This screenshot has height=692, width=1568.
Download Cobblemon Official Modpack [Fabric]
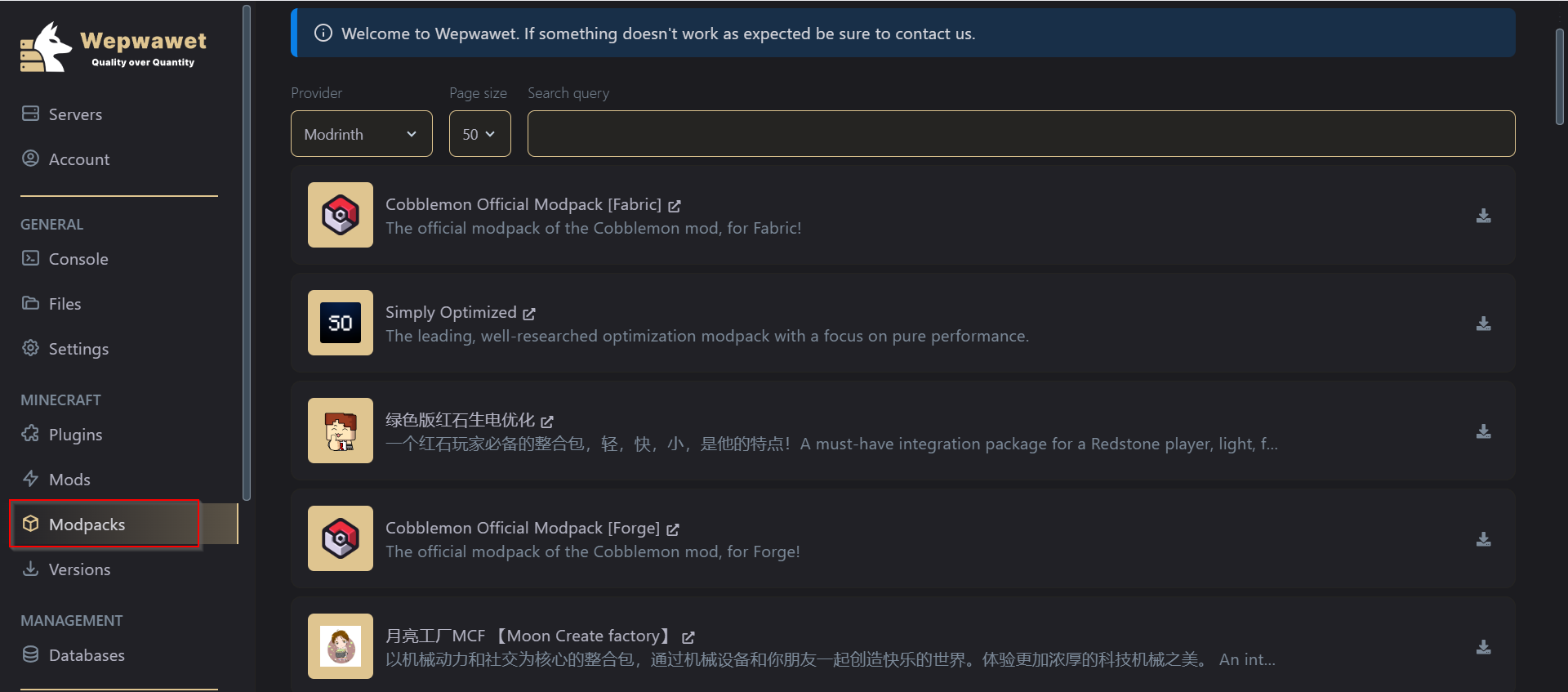(1484, 216)
